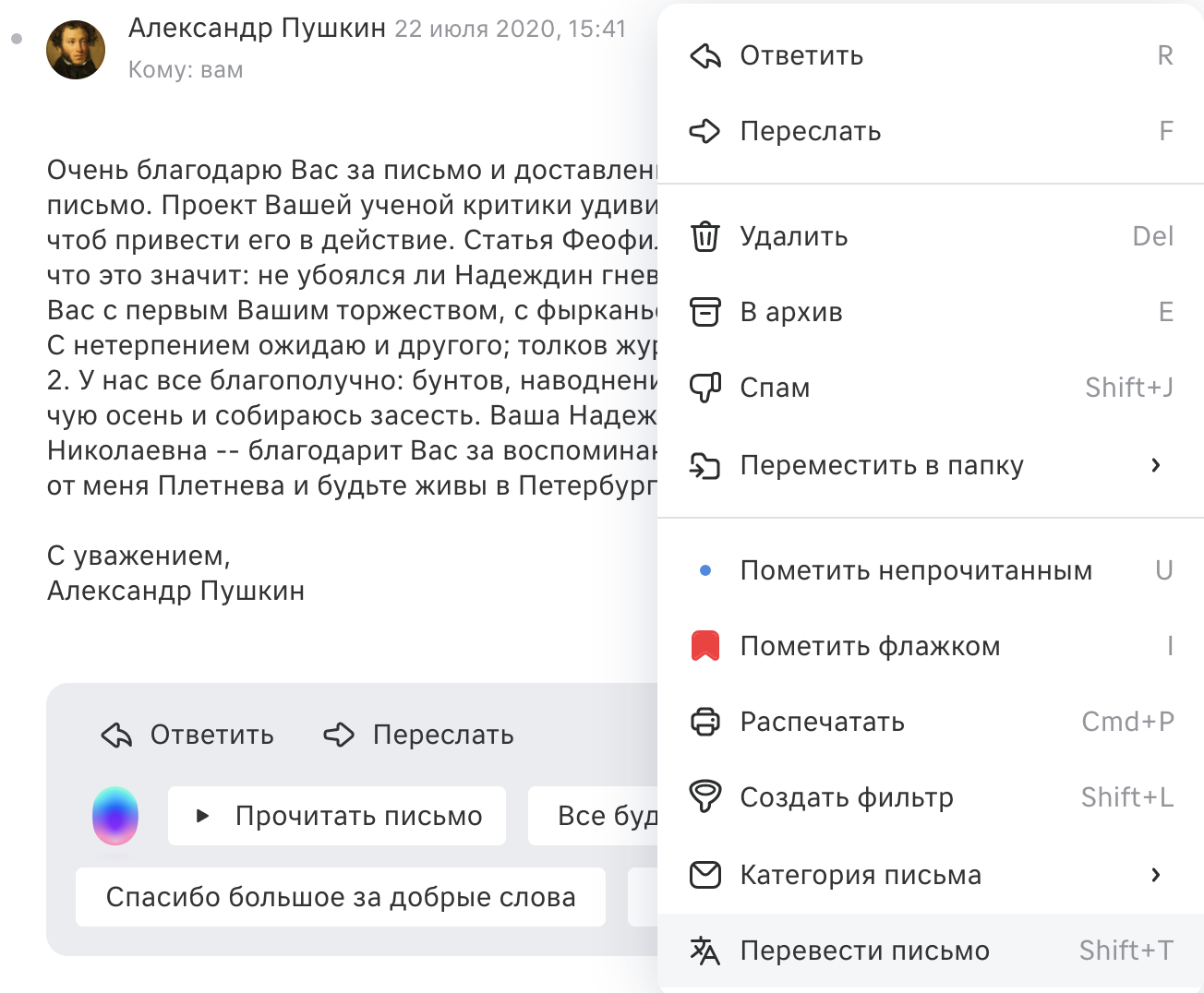Click the reply arrow icon in context menu
The width and height of the screenshot is (1204, 993).
pyautogui.click(x=705, y=56)
